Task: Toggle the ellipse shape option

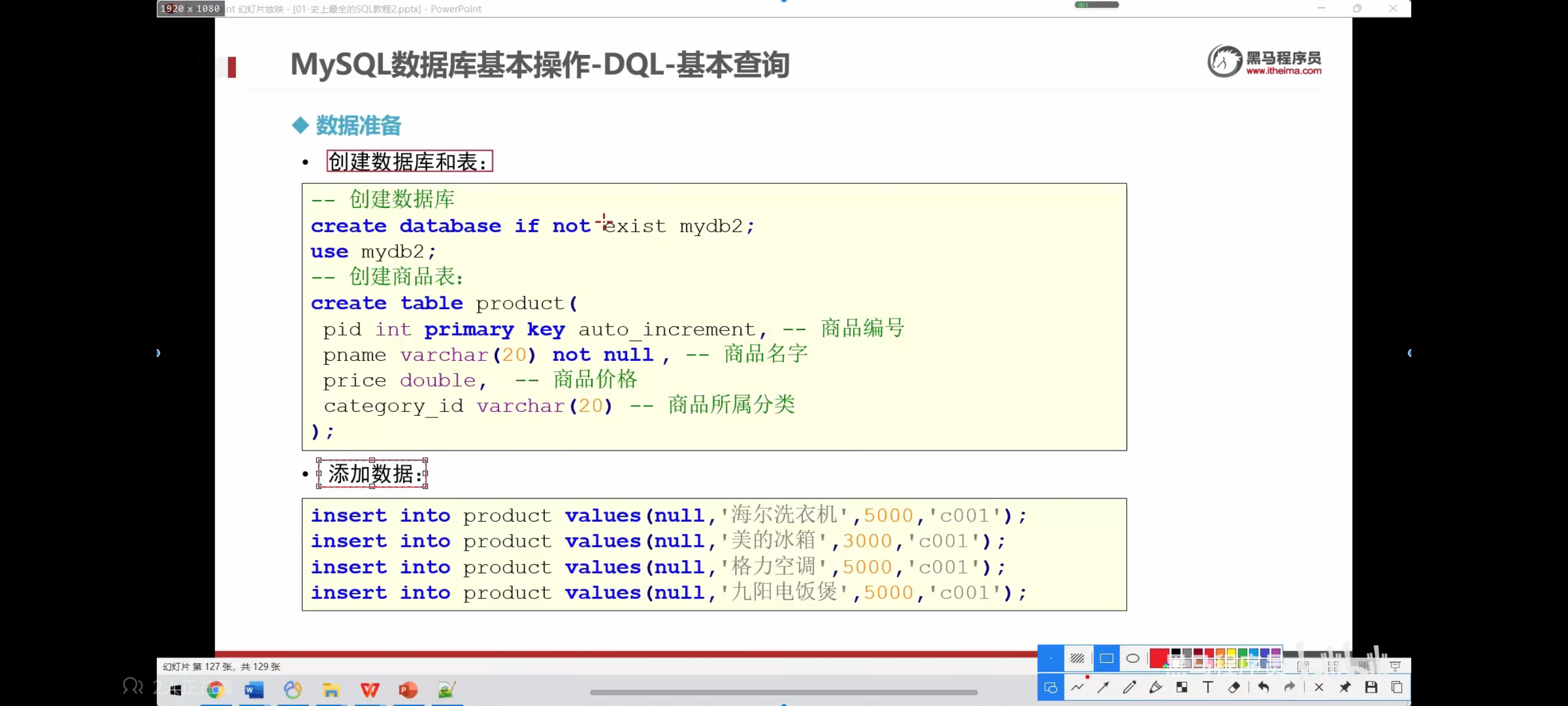Action: [1132, 658]
